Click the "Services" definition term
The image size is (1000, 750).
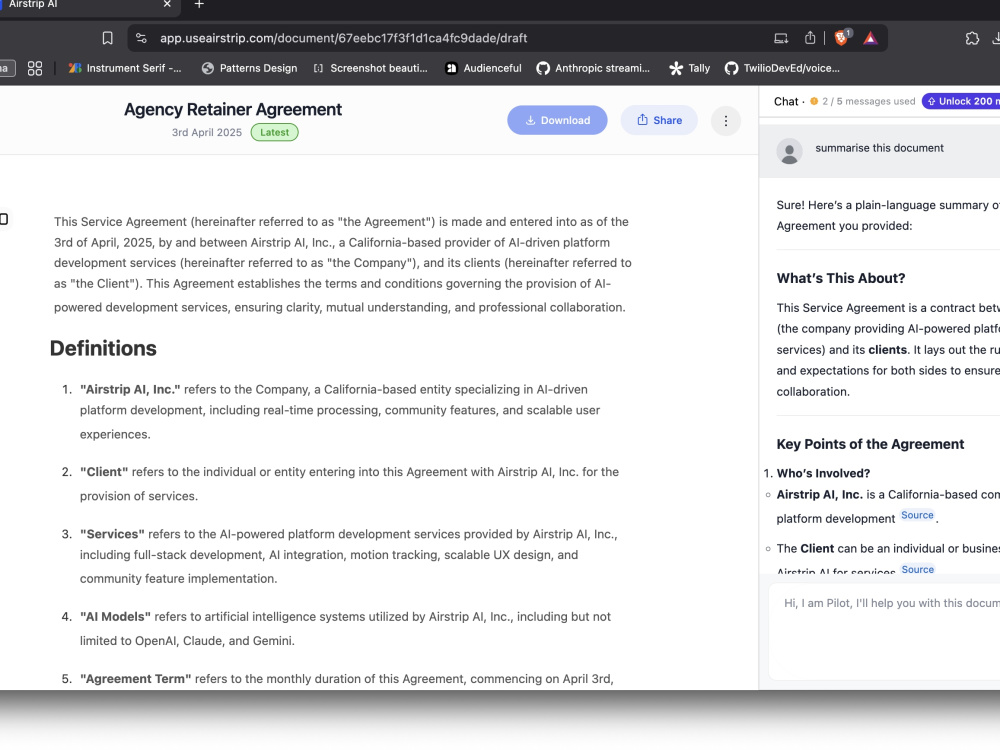pos(112,534)
